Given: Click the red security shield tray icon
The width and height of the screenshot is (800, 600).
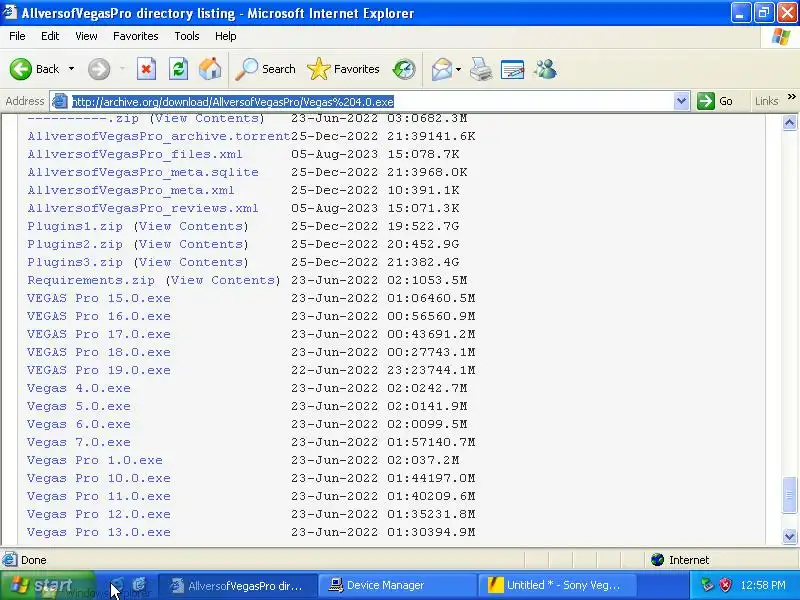Looking at the screenshot, I should coord(725,585).
